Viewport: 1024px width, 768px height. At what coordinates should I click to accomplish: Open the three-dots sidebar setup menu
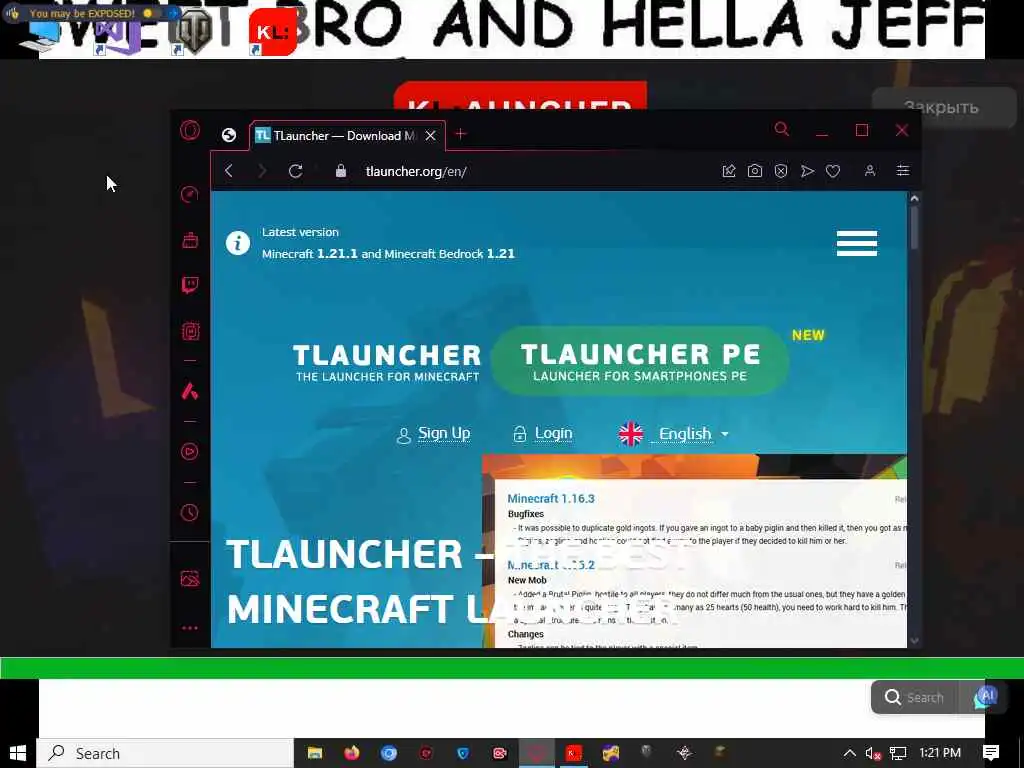tap(190, 628)
